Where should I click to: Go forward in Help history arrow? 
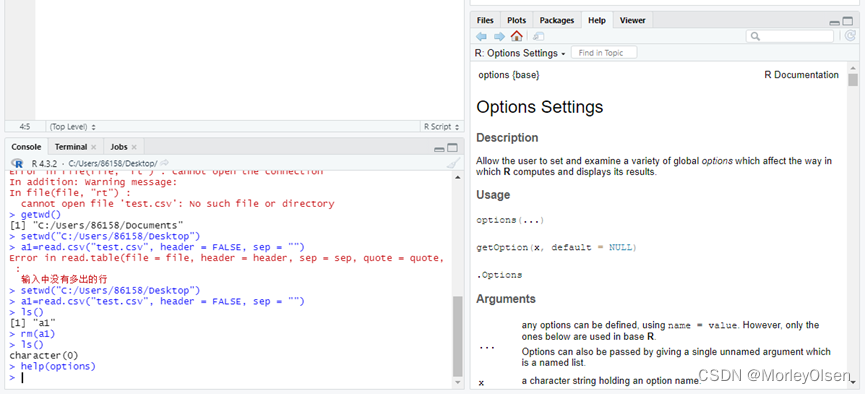(499, 36)
